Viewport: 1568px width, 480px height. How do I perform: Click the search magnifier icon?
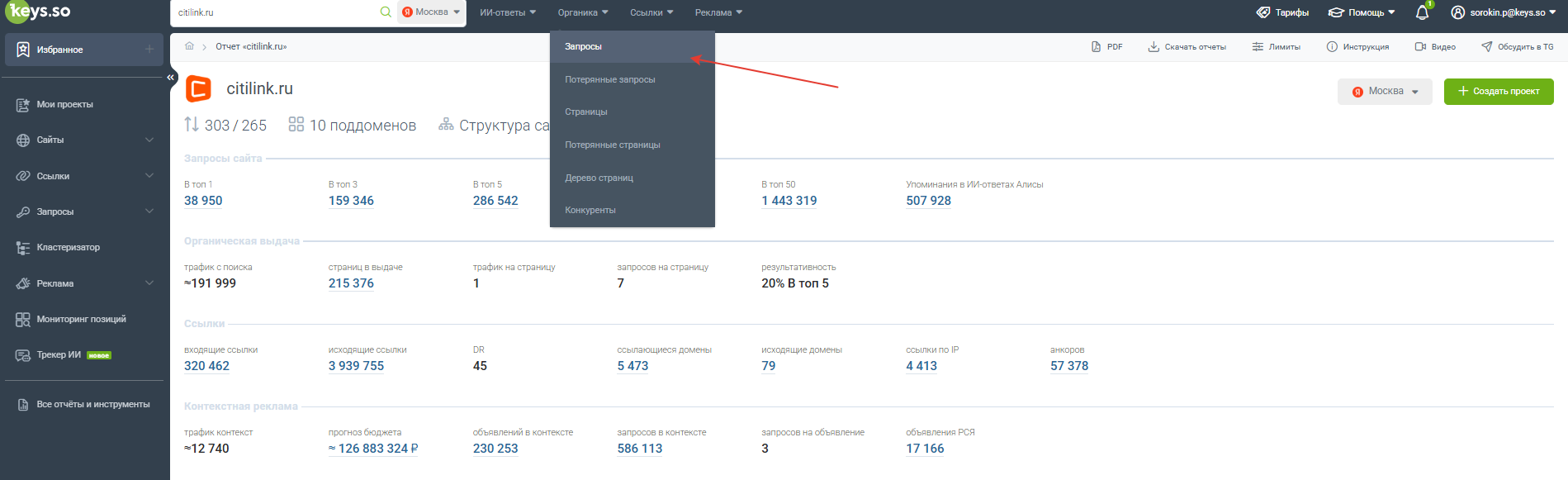click(x=386, y=12)
